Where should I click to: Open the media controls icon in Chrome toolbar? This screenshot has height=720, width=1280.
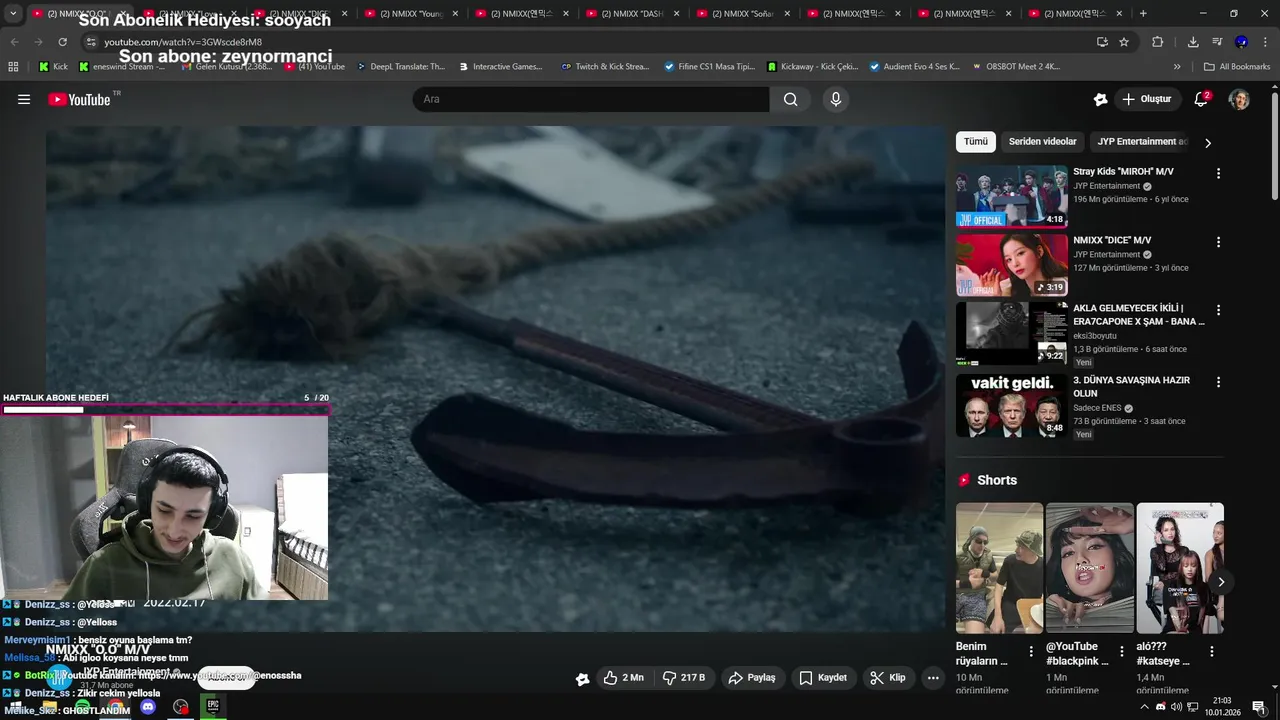coord(1217,42)
